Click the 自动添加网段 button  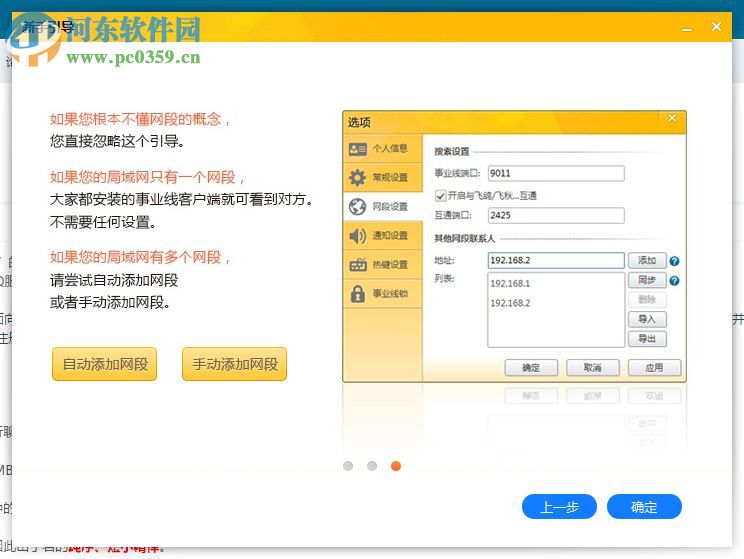point(104,364)
